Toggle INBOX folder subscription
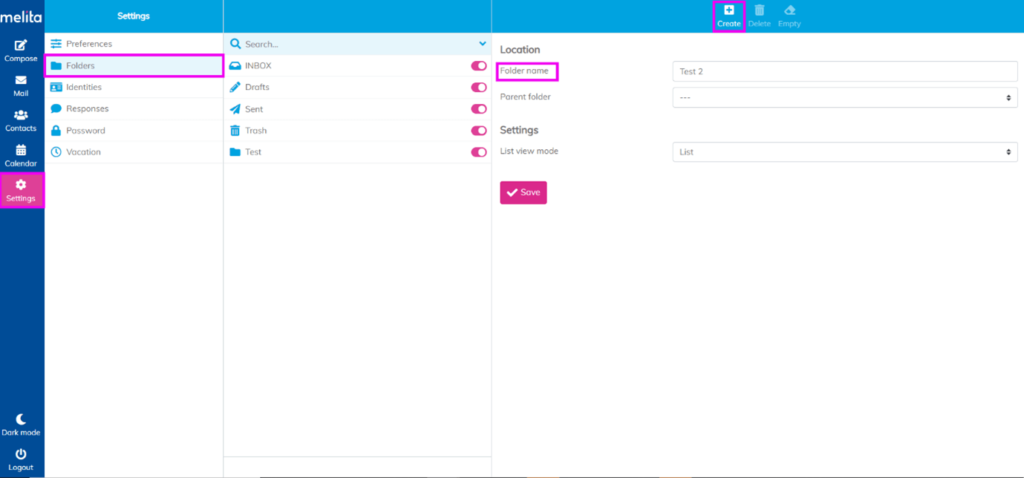 pyautogui.click(x=478, y=66)
